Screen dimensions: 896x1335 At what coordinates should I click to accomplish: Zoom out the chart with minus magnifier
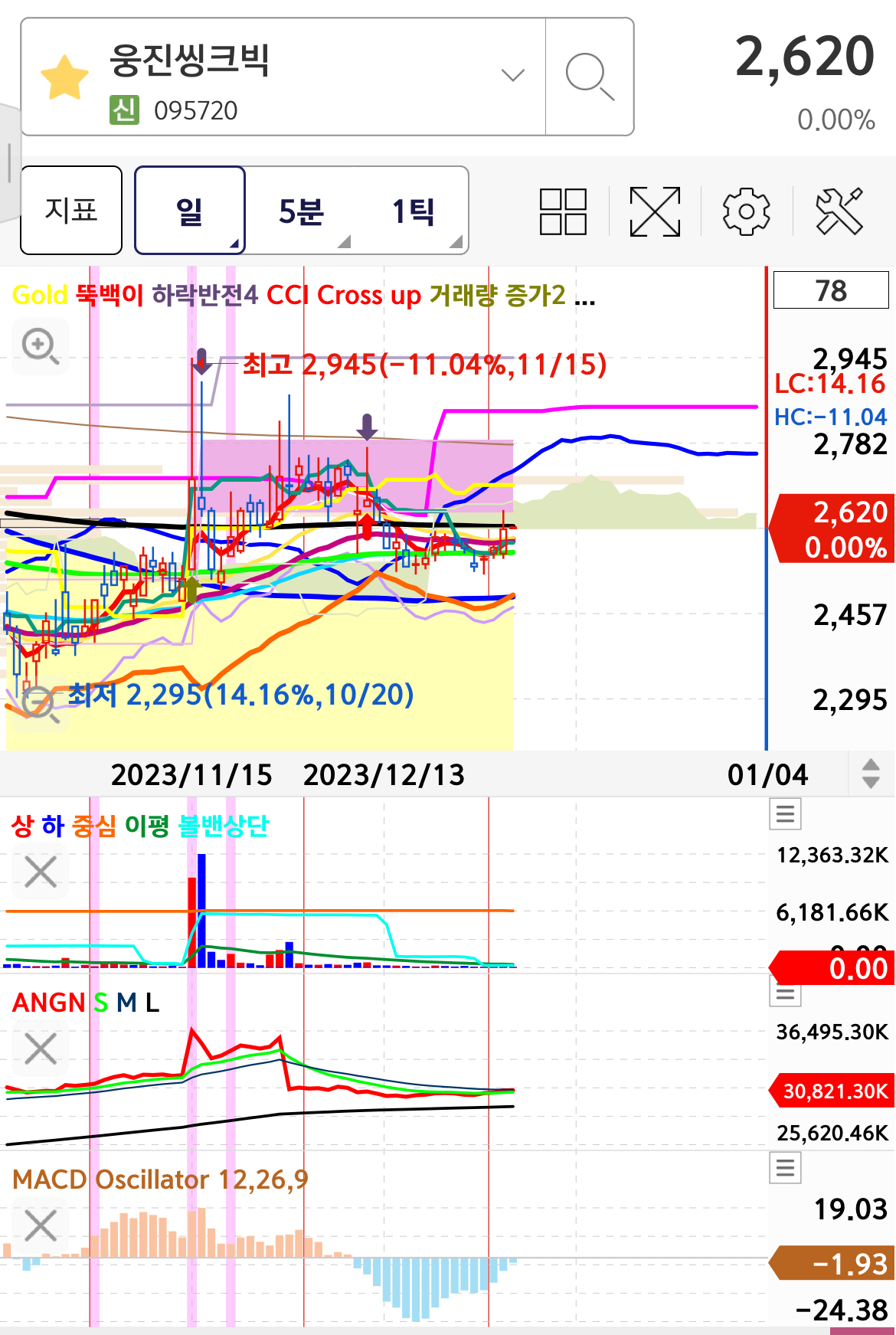pyautogui.click(x=40, y=704)
